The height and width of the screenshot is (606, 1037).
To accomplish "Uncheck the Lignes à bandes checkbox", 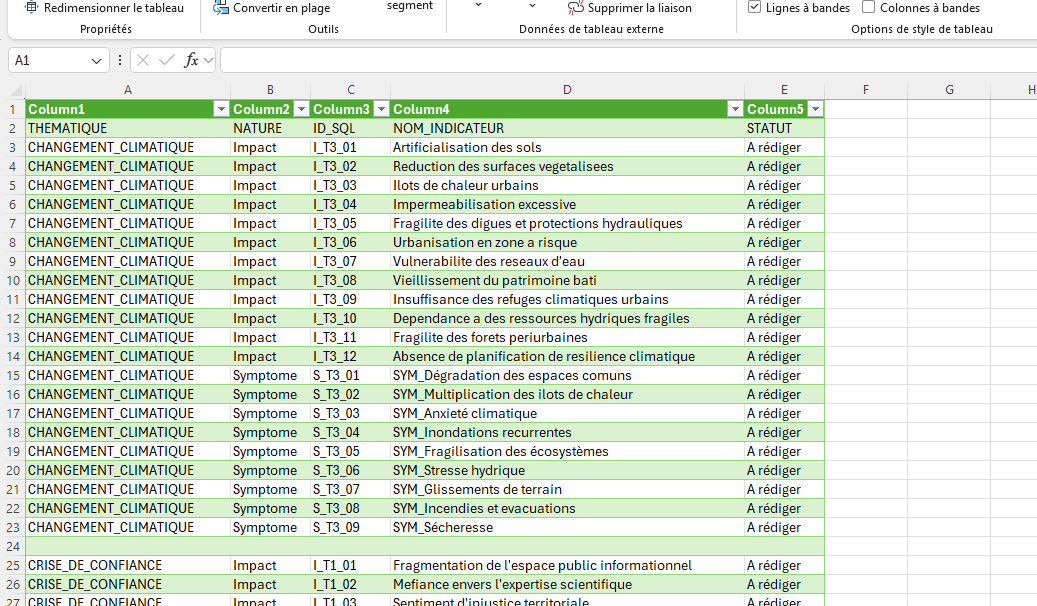I will [x=754, y=7].
